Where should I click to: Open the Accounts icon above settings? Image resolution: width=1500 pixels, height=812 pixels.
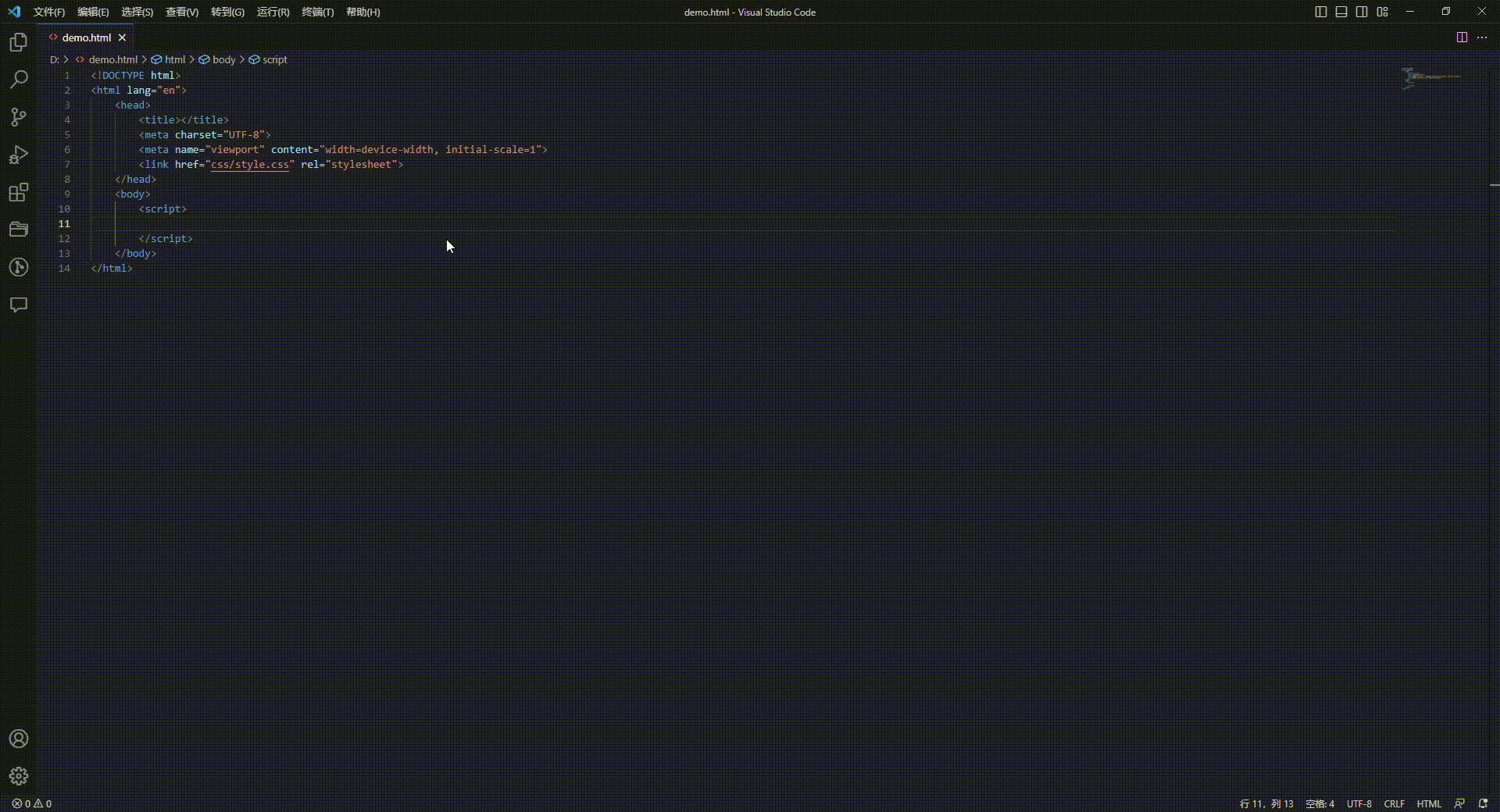click(x=18, y=739)
